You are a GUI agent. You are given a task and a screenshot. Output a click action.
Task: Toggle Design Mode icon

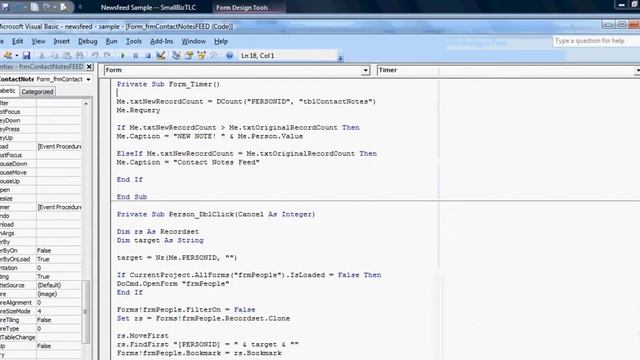(x=161, y=56)
